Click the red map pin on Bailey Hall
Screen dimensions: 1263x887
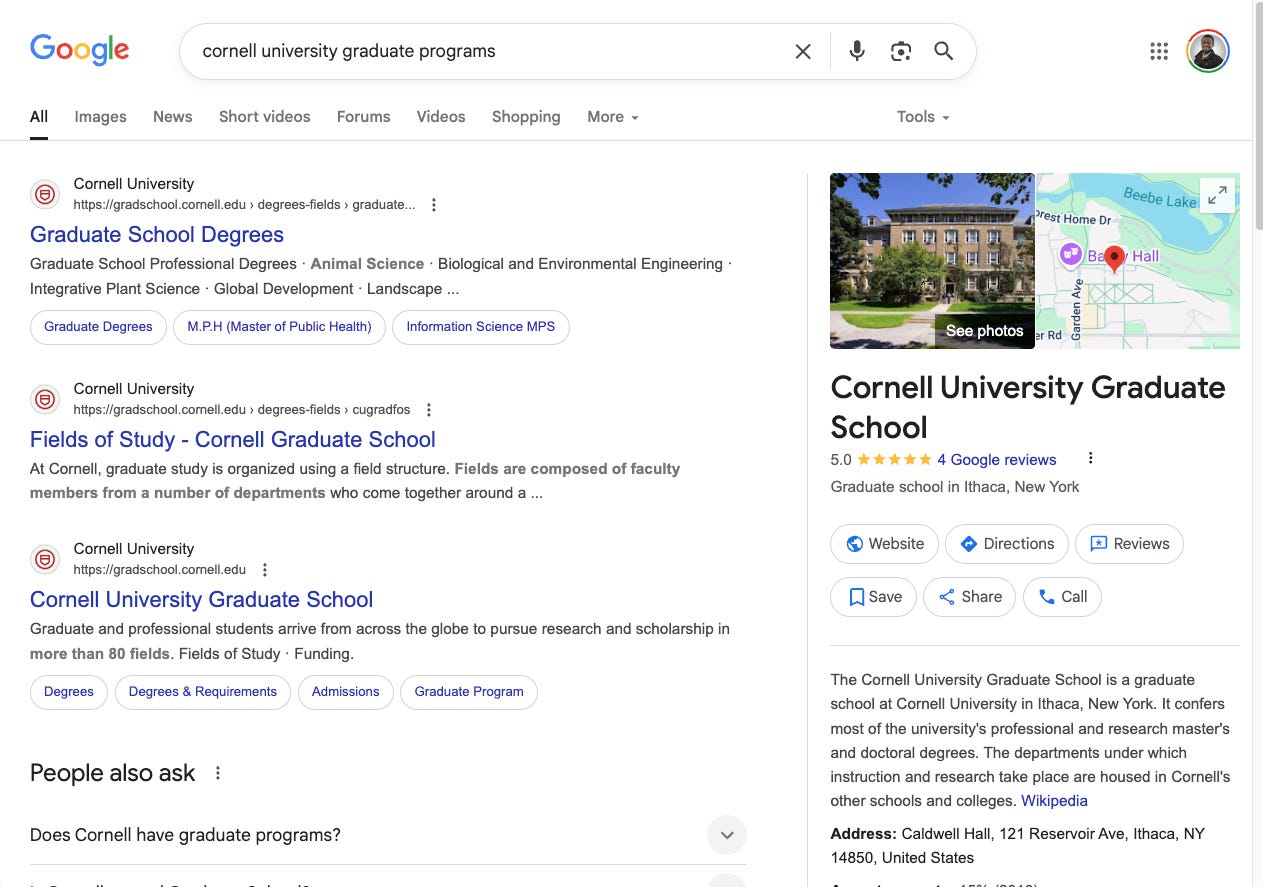pos(1114,259)
